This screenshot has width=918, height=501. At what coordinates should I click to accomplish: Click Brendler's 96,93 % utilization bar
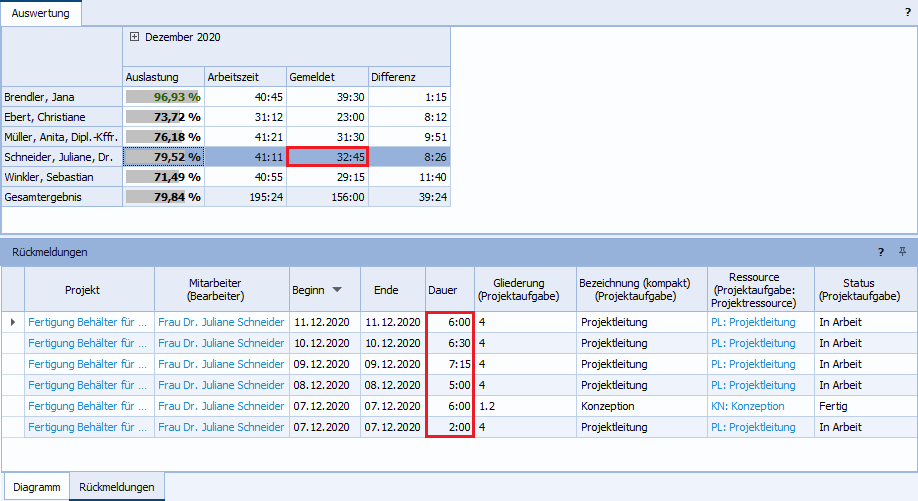coord(162,97)
